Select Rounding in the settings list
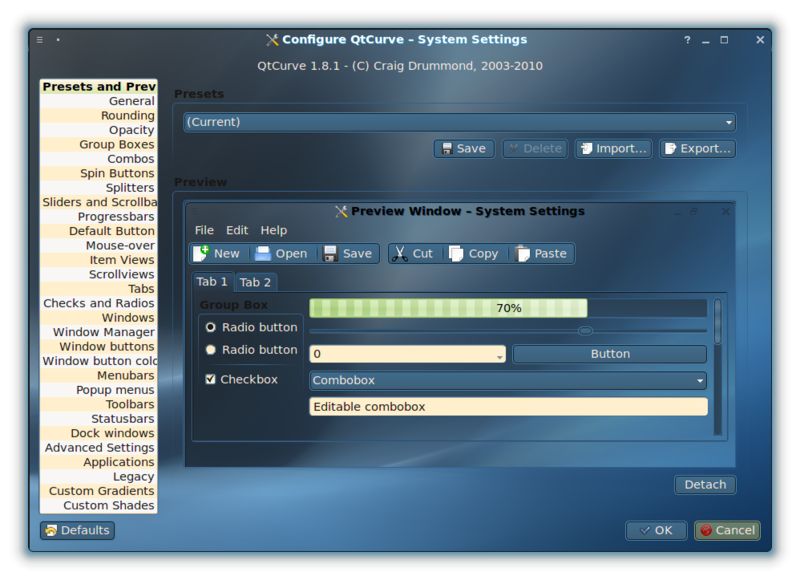 98,115
